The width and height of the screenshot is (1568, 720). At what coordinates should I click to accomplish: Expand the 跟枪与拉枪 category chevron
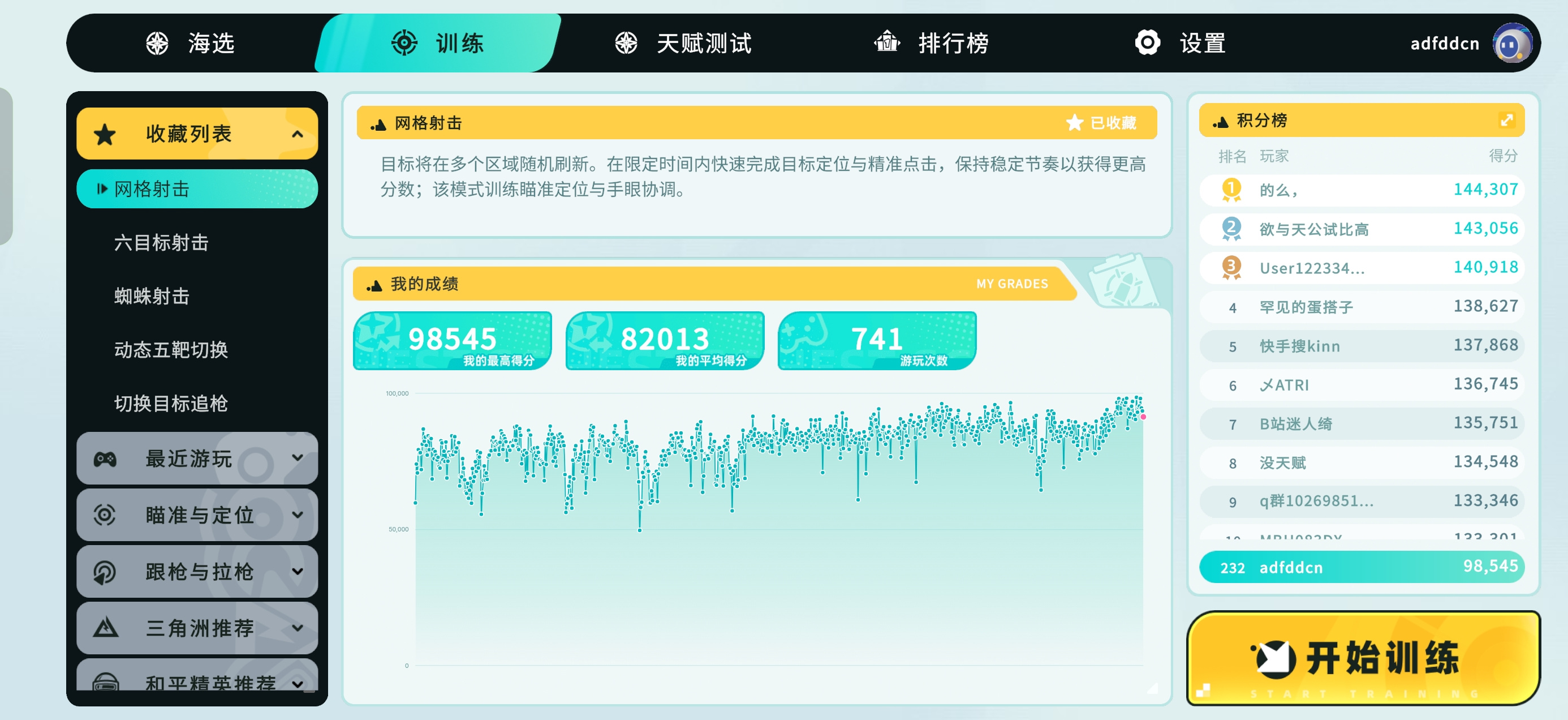click(297, 571)
